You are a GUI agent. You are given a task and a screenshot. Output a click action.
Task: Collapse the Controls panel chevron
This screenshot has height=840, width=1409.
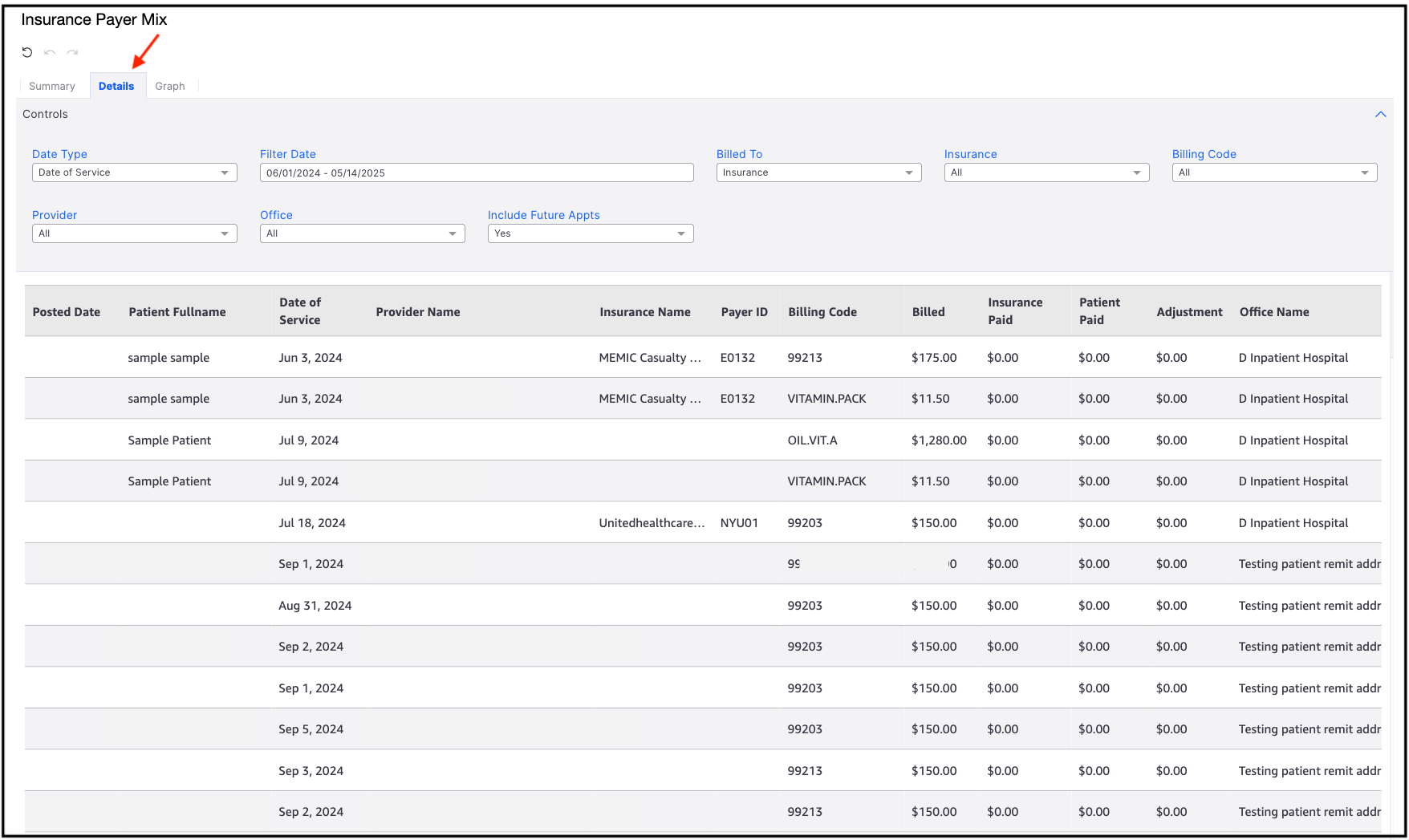coord(1380,114)
